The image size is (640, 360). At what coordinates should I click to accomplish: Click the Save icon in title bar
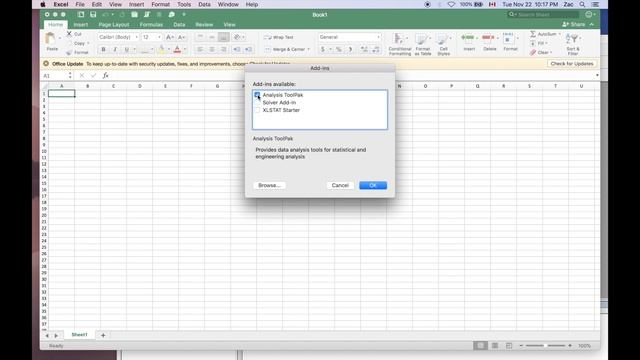[93, 15]
